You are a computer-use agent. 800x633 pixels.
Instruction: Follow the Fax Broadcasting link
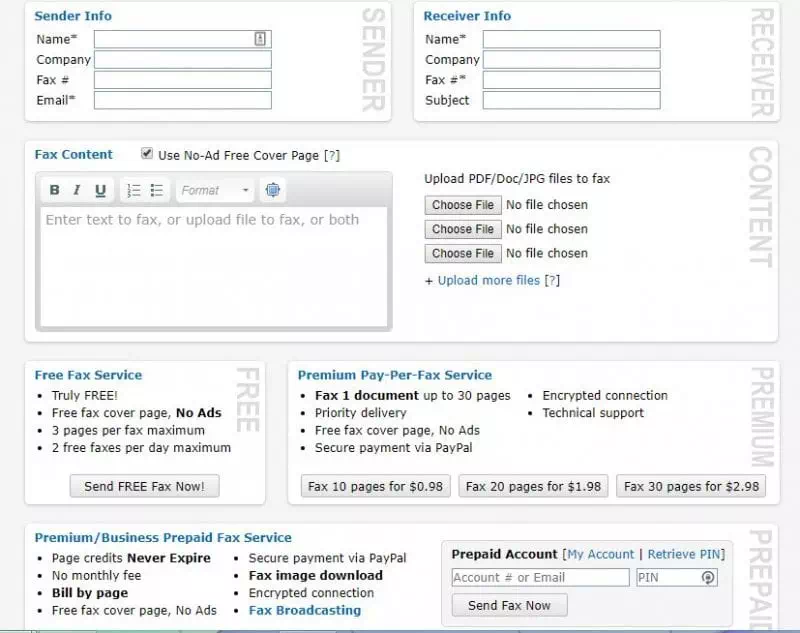pyautogui.click(x=304, y=610)
